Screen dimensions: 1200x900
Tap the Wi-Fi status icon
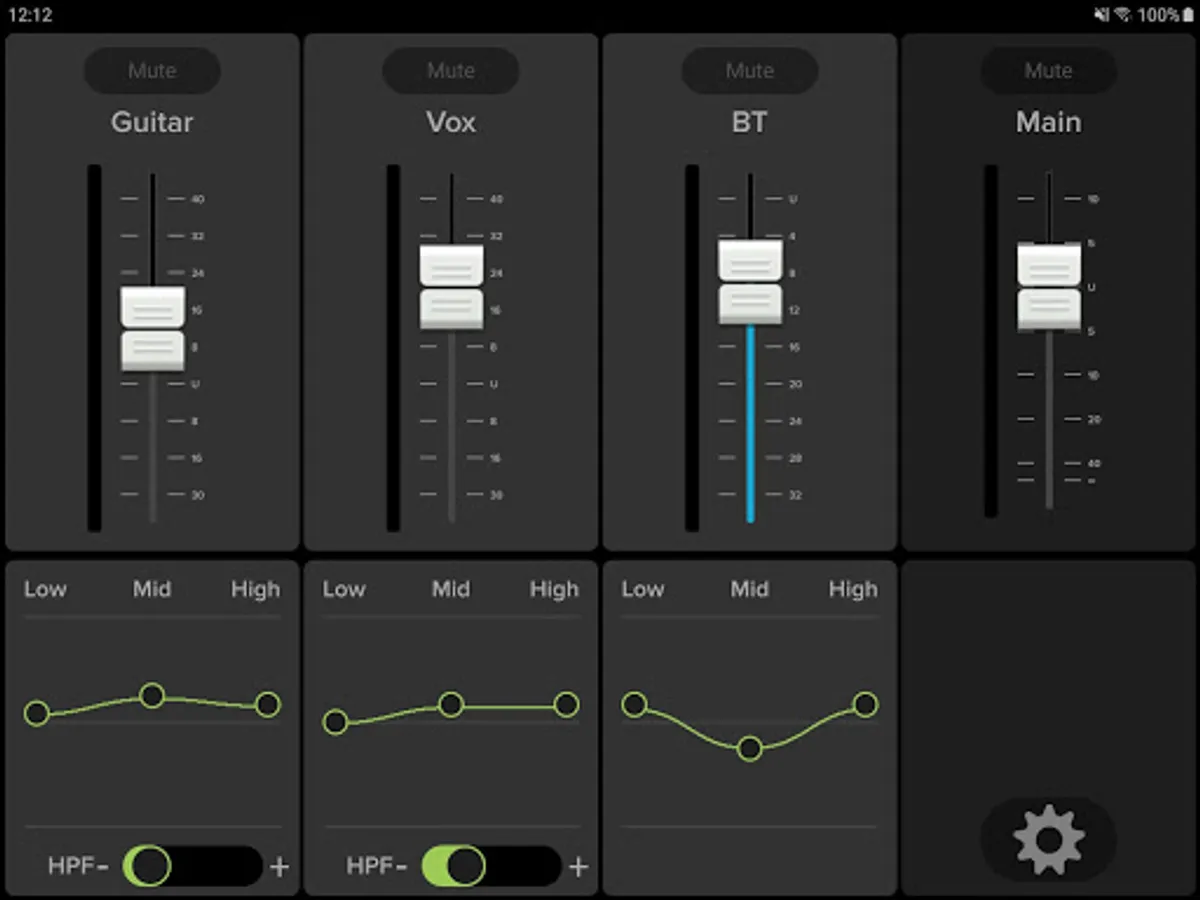pos(1122,15)
